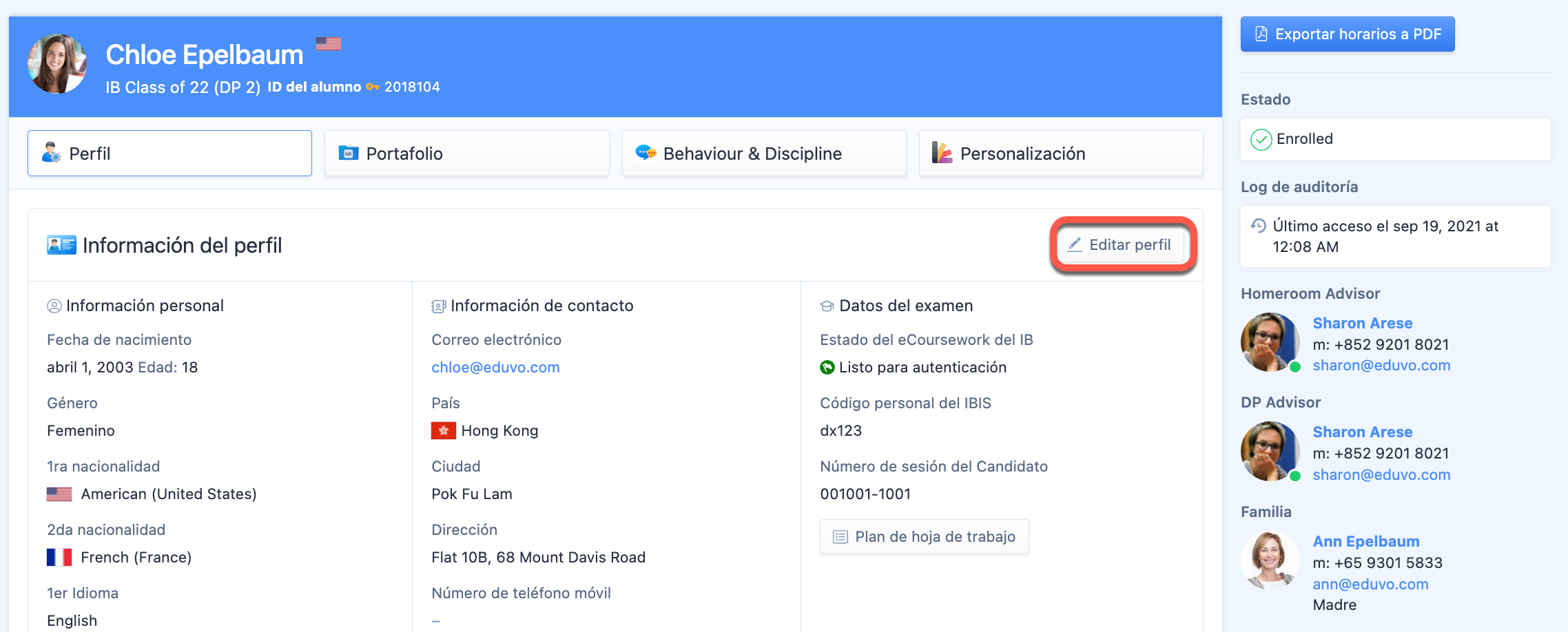This screenshot has height=632, width=1568.
Task: Go to the Personalización tab
Action: (x=1060, y=154)
